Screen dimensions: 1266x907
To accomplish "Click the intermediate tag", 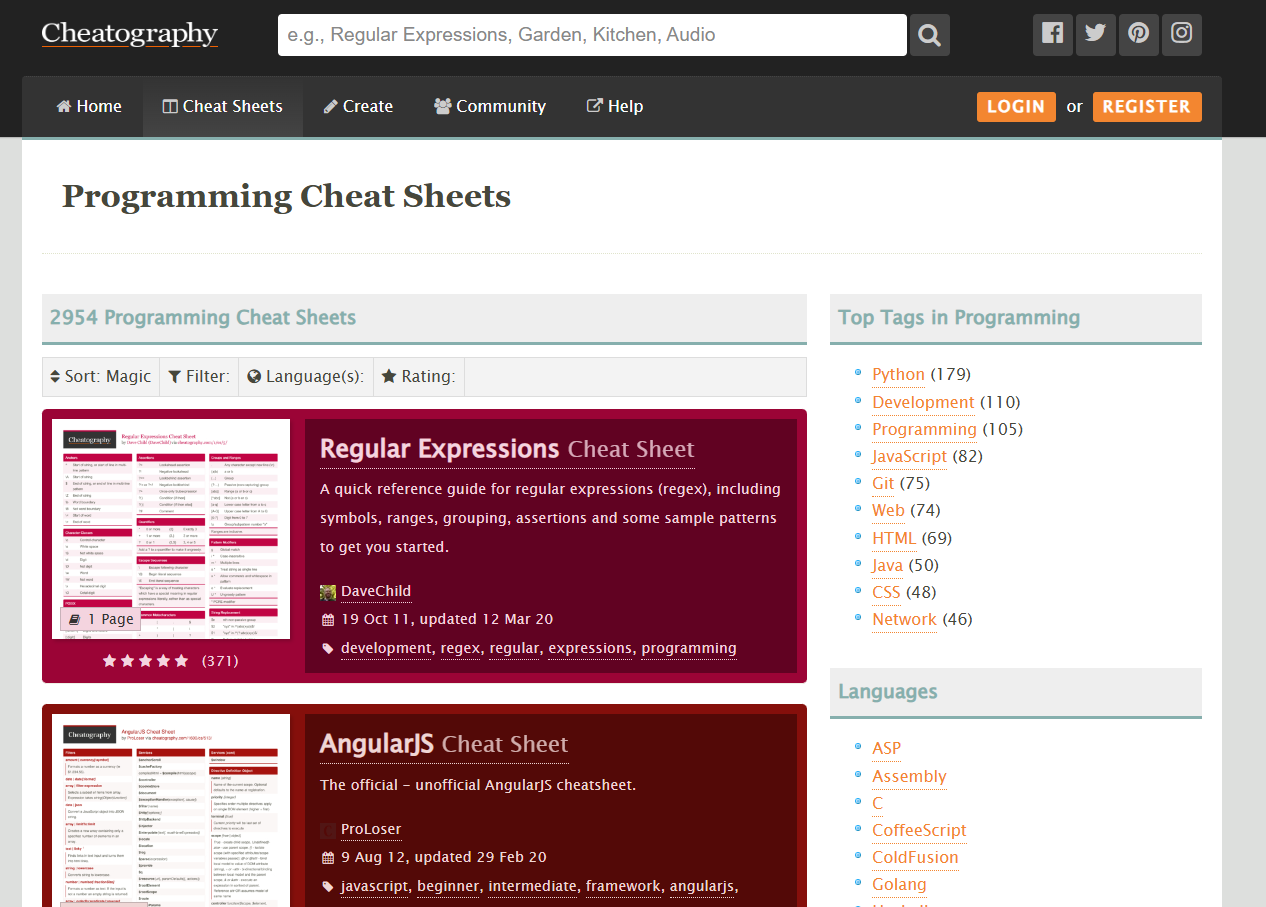I will [x=533, y=886].
